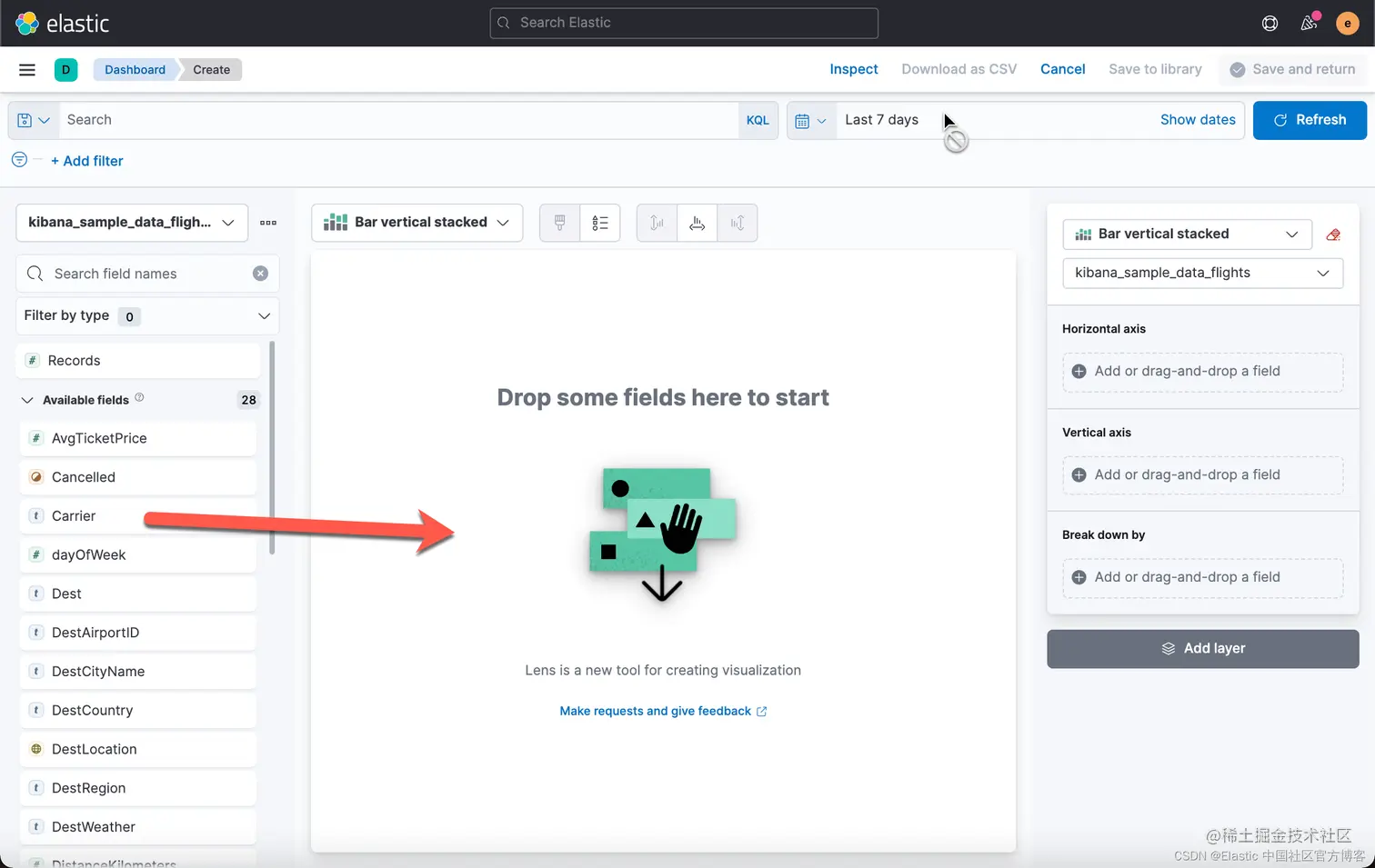
Task: Click the Add layer button
Action: click(x=1202, y=649)
